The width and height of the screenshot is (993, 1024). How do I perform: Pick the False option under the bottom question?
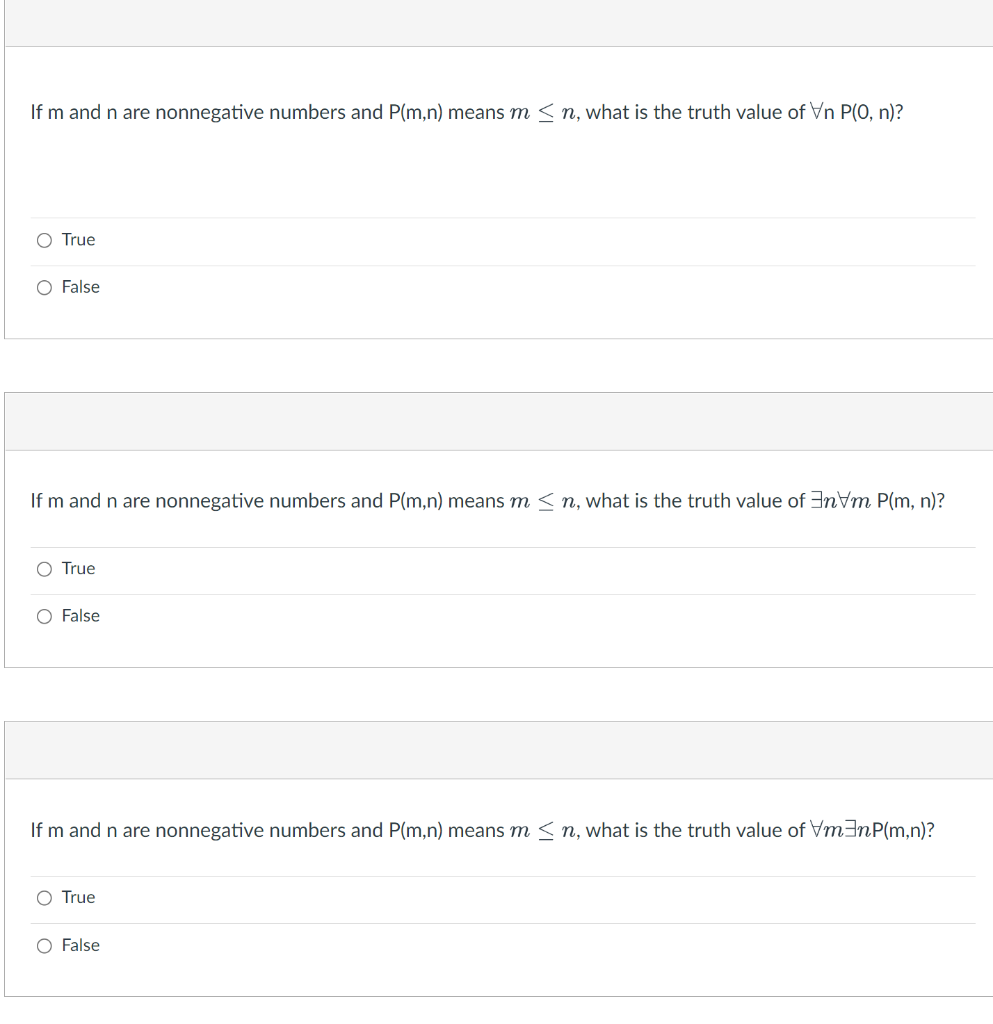(x=44, y=945)
